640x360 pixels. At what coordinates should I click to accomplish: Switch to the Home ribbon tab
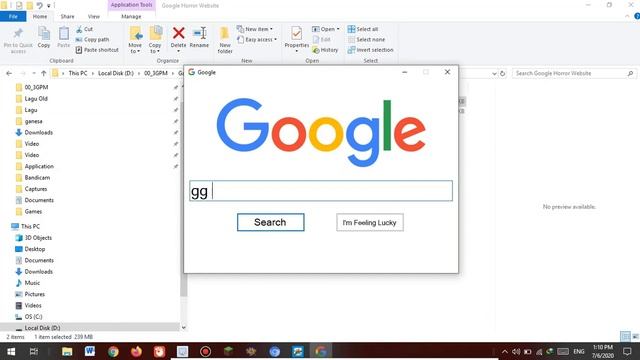pyautogui.click(x=40, y=16)
